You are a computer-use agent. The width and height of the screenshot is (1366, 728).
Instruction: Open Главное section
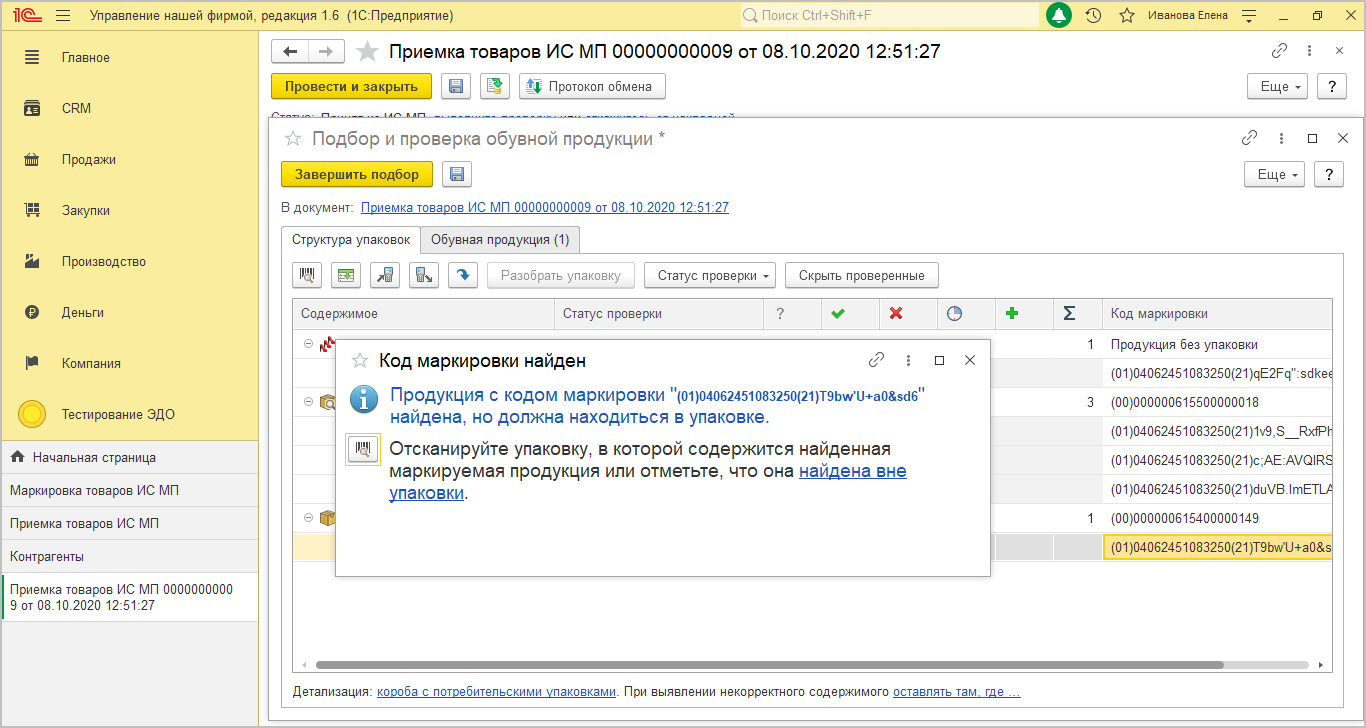(x=129, y=57)
